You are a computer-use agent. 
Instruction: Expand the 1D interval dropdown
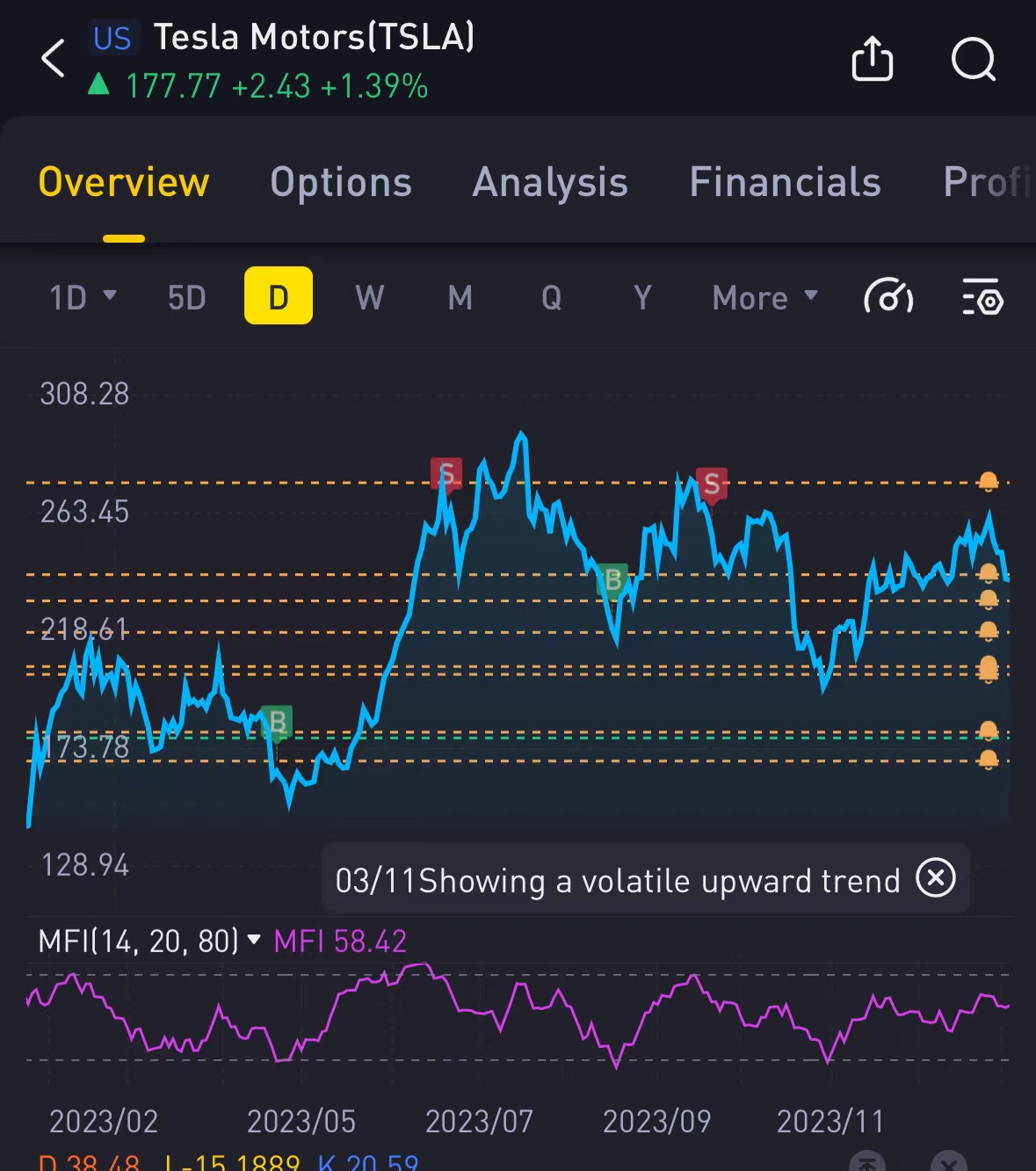point(83,297)
